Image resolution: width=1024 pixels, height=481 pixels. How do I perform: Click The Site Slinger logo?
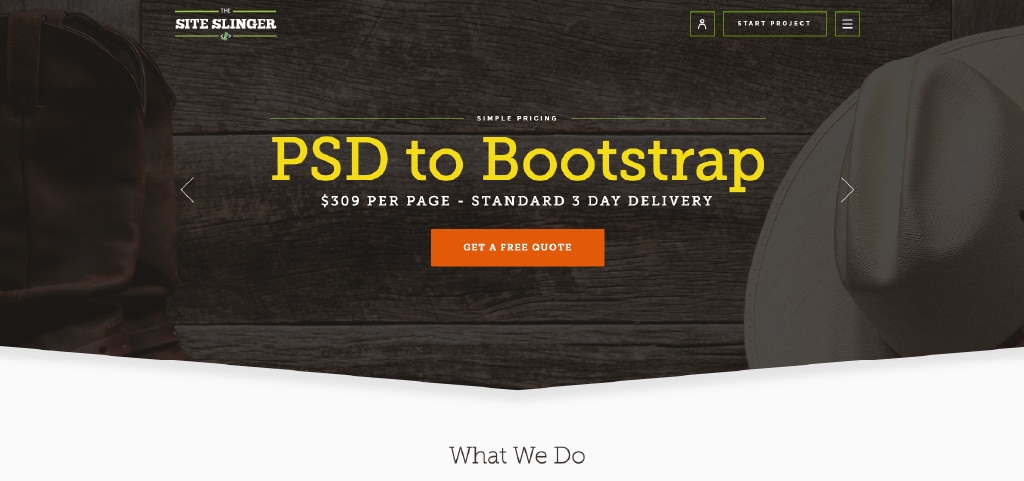(x=226, y=24)
